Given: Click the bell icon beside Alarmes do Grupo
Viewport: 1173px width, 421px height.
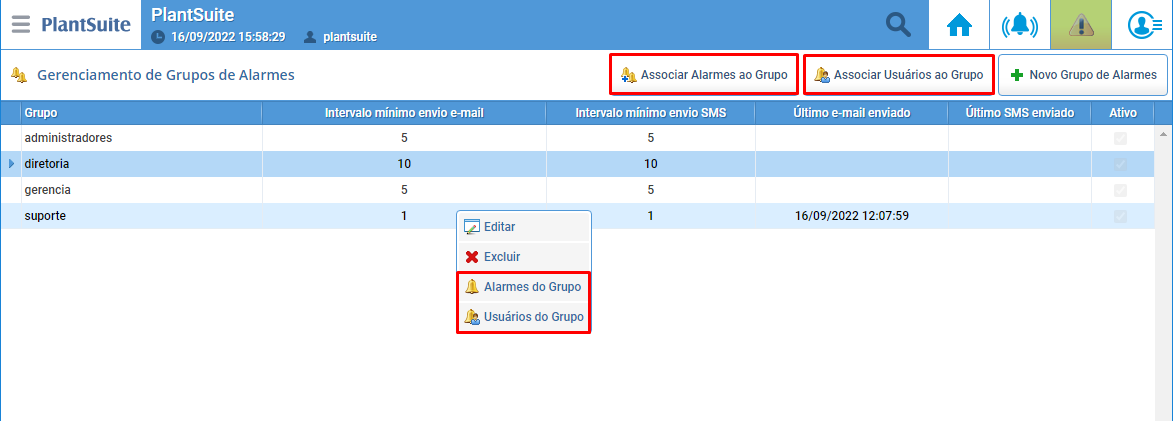Looking at the screenshot, I should [x=472, y=286].
